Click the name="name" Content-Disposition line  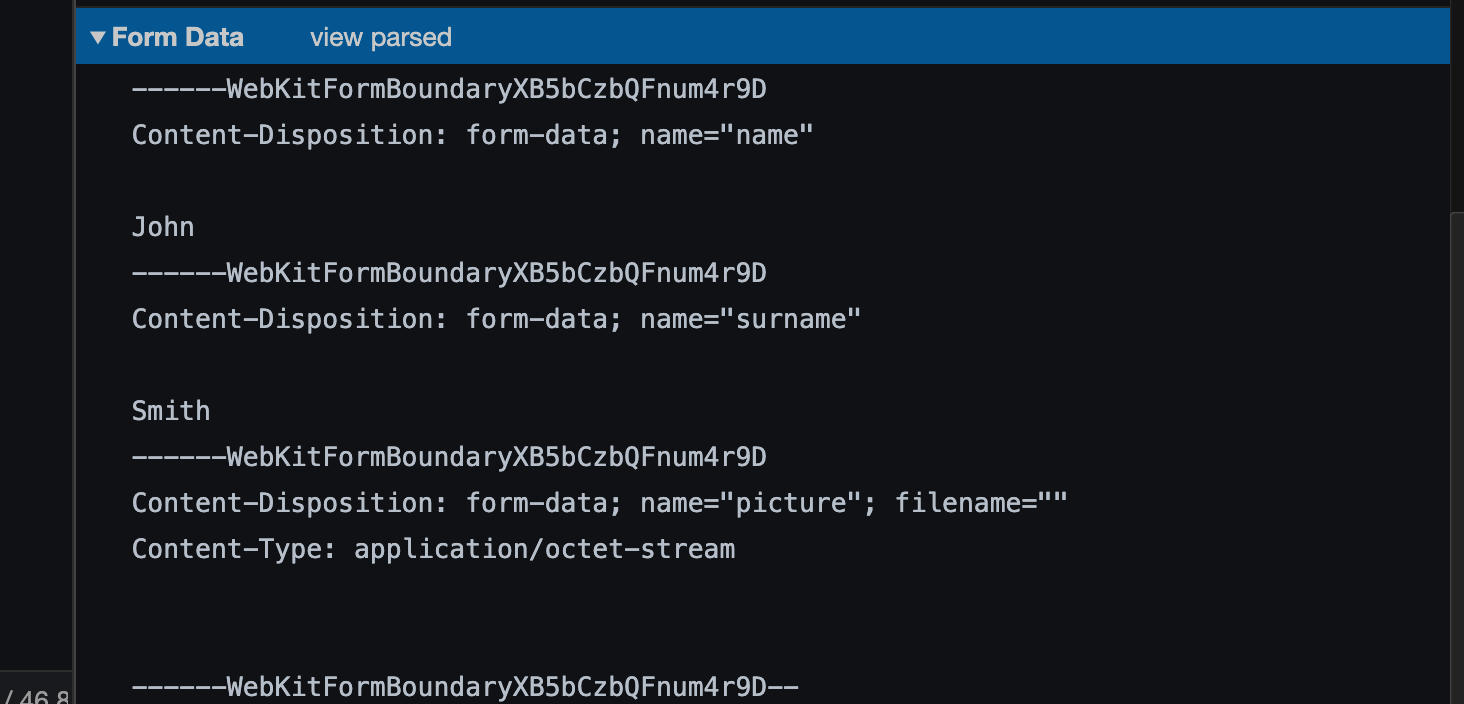tap(472, 135)
